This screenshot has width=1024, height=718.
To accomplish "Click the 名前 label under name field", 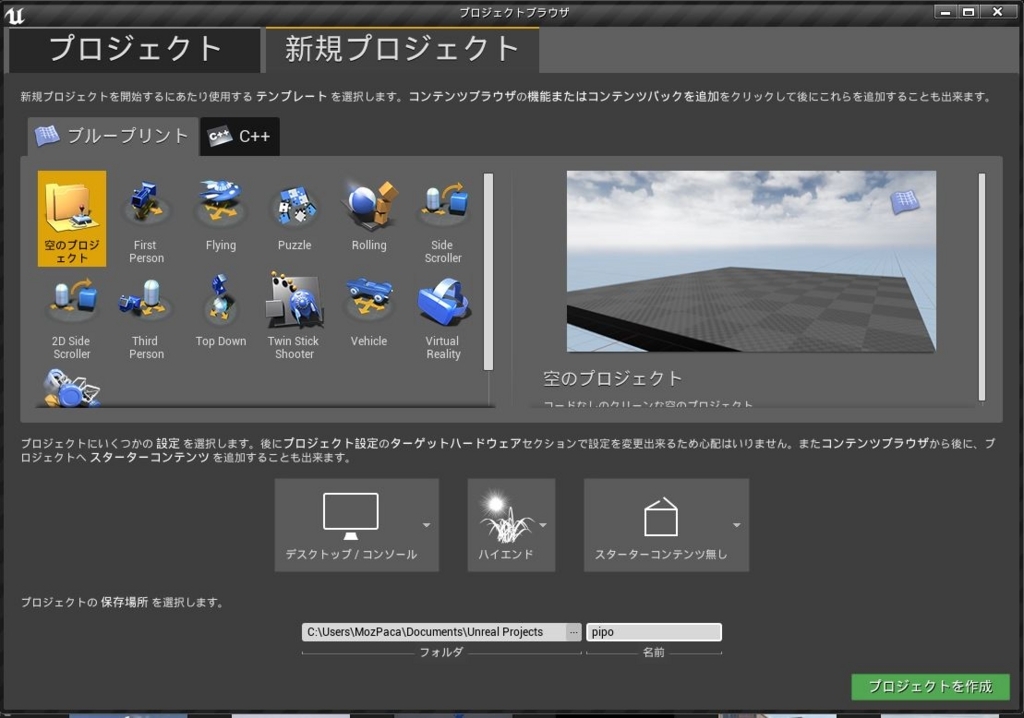I will pos(654,652).
